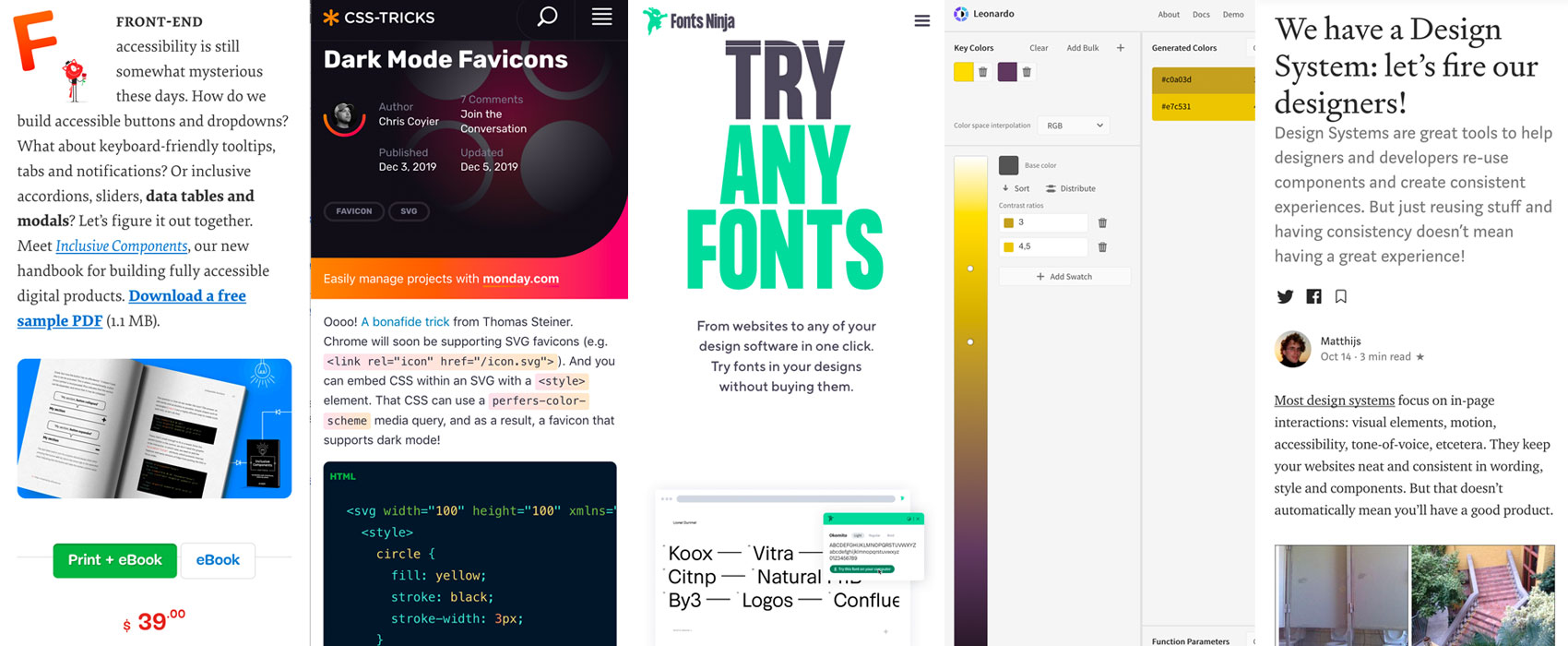This screenshot has width=1568, height=646.
Task: Click the Print + eBook button
Action: tap(114, 560)
